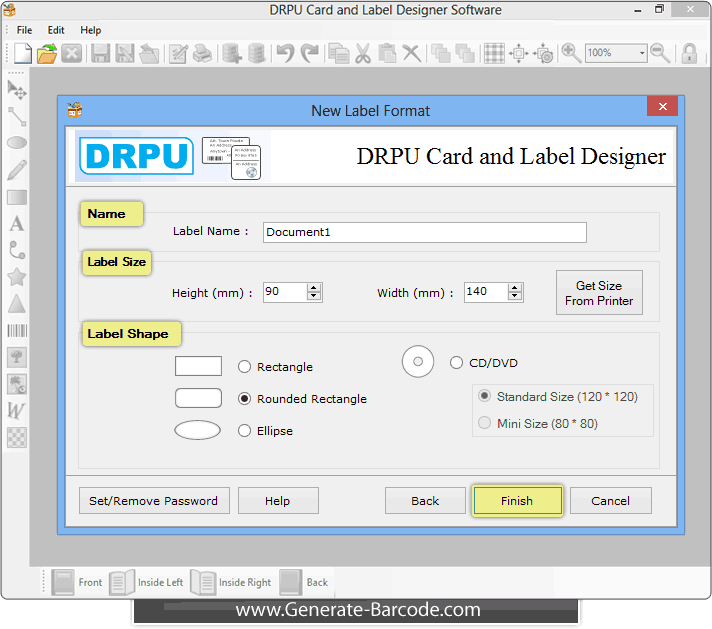Increase Height value with up arrow

click(314, 288)
